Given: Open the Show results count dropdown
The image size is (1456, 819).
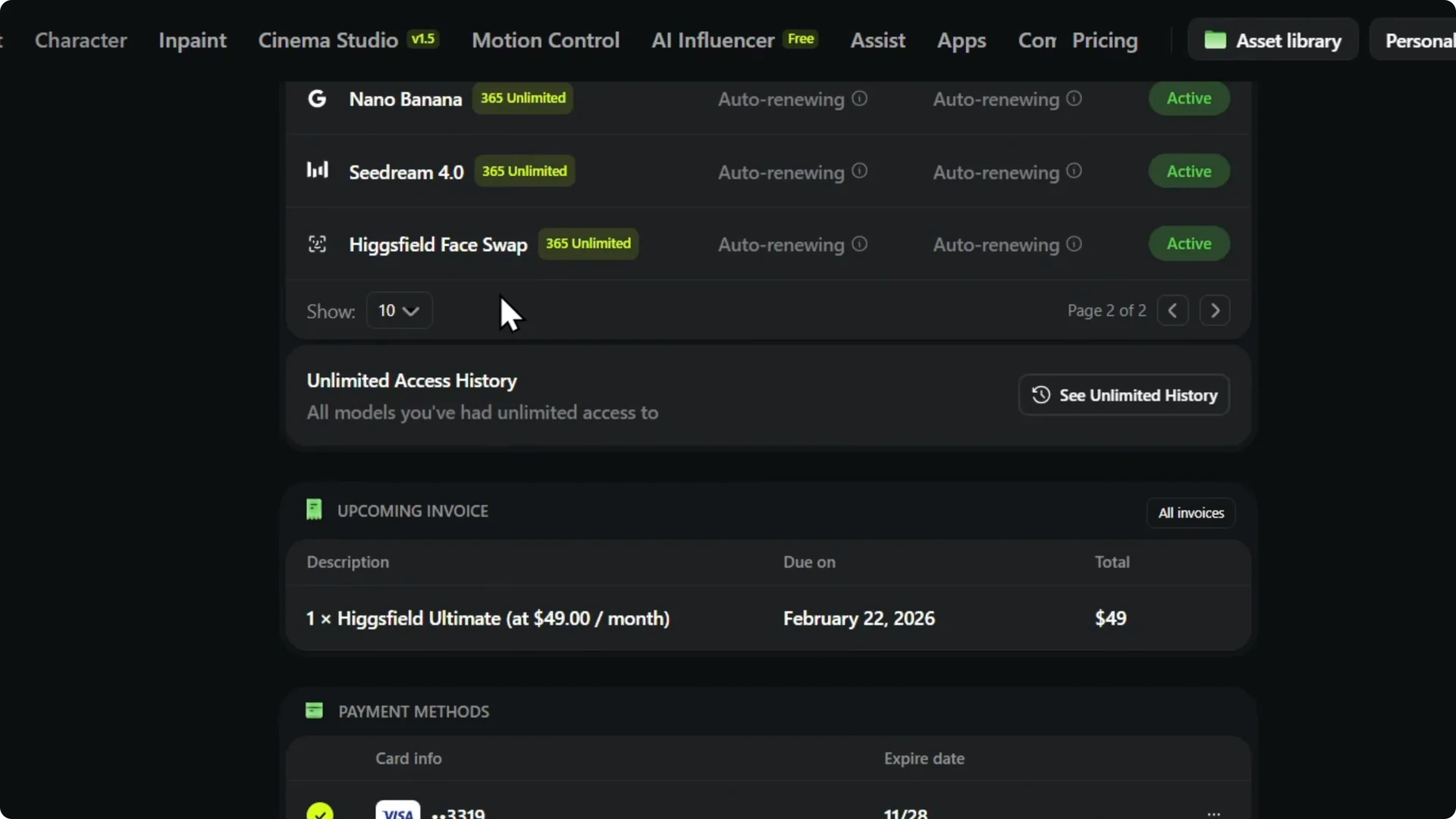Looking at the screenshot, I should point(399,310).
